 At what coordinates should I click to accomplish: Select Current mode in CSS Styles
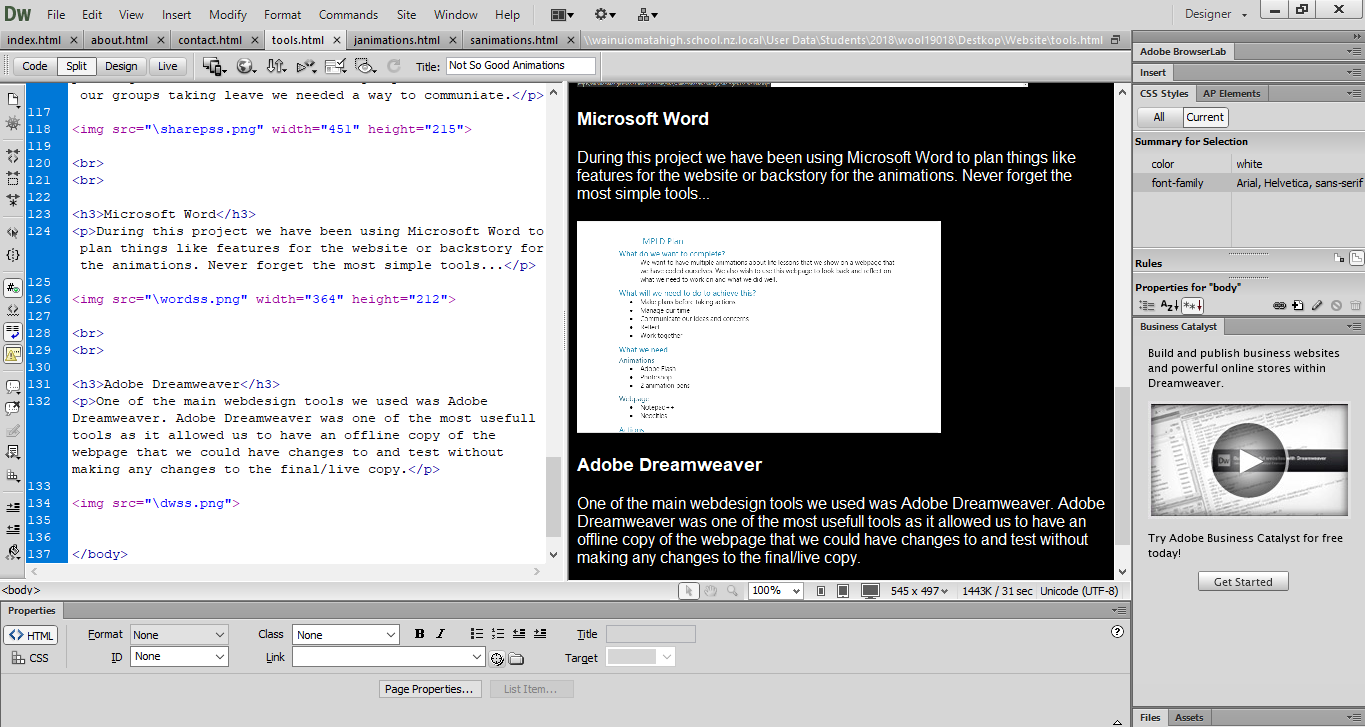[x=1205, y=117]
